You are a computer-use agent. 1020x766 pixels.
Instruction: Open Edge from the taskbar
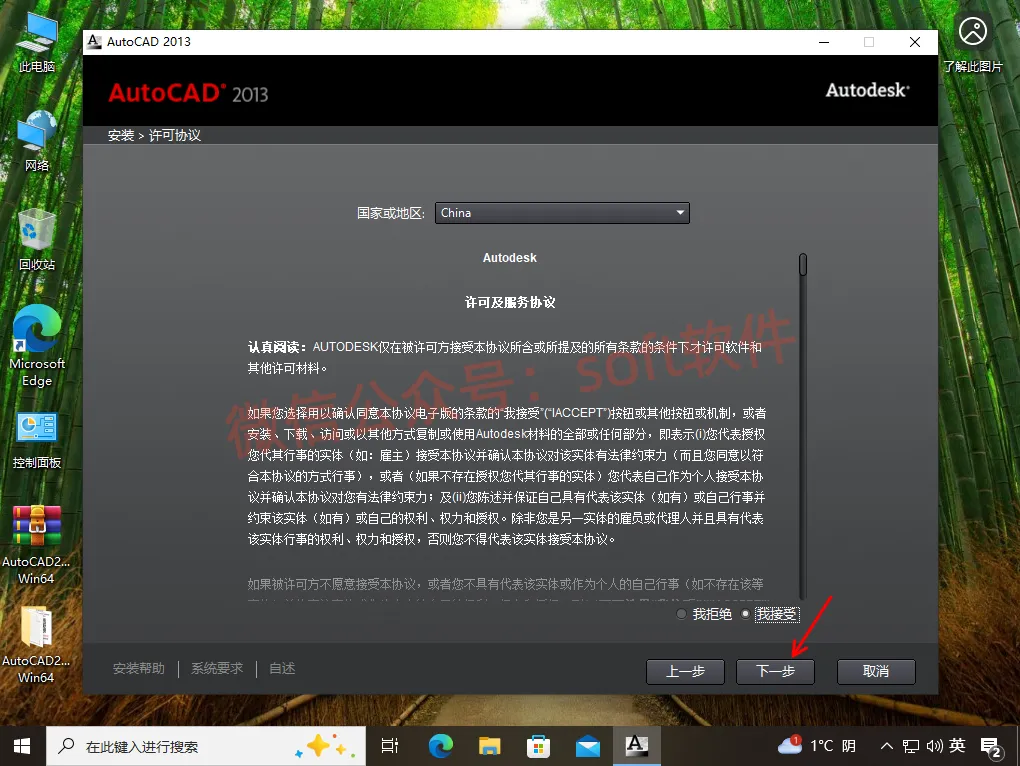coord(440,746)
